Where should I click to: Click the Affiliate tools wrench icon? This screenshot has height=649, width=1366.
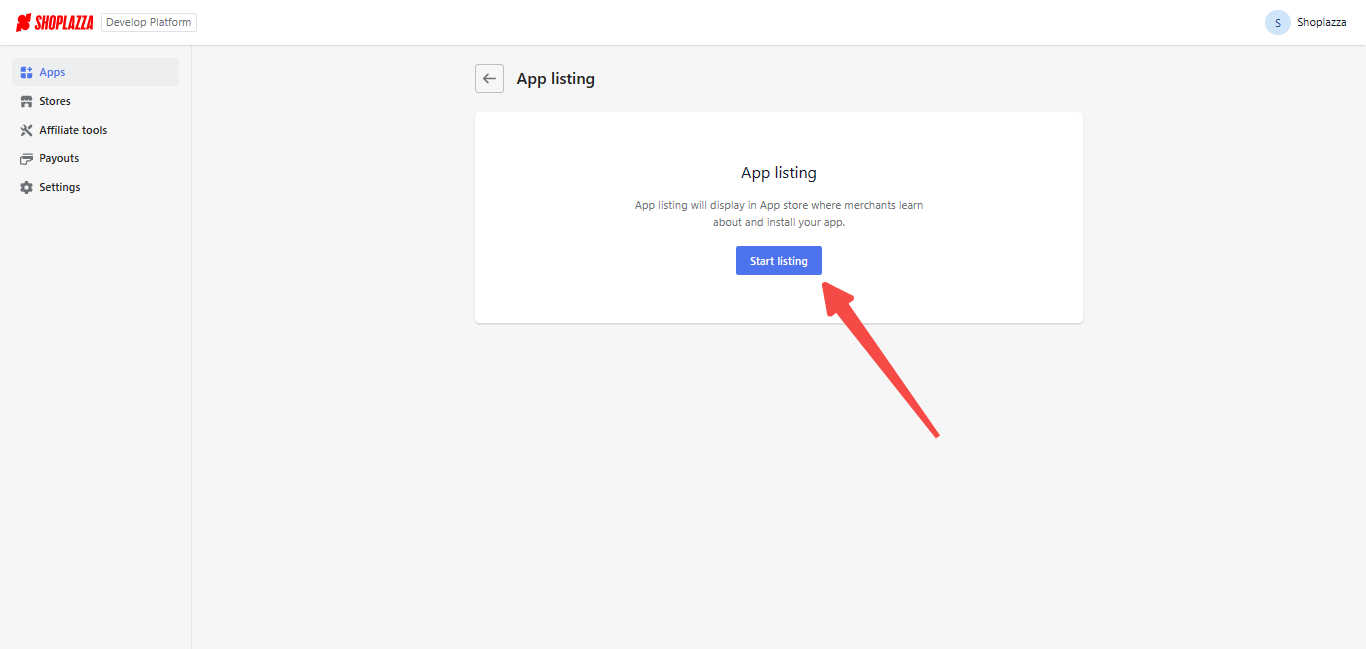pos(27,130)
